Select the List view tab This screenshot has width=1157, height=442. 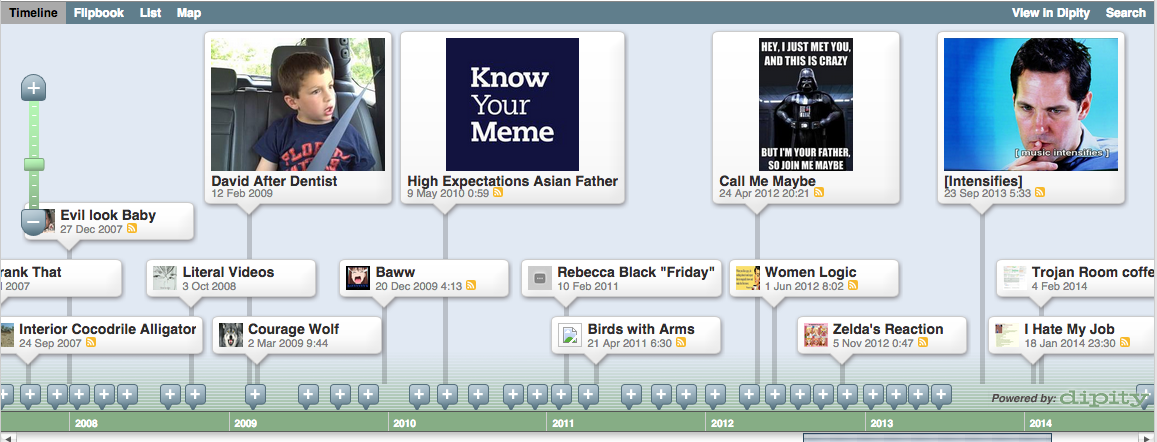[151, 13]
